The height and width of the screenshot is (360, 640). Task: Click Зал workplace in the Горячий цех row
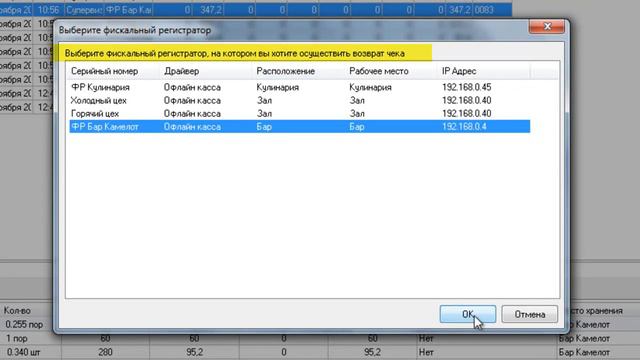point(357,113)
